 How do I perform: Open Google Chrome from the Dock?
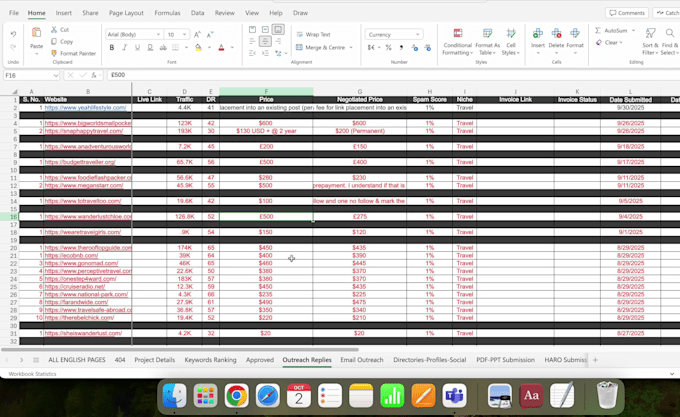(x=236, y=395)
